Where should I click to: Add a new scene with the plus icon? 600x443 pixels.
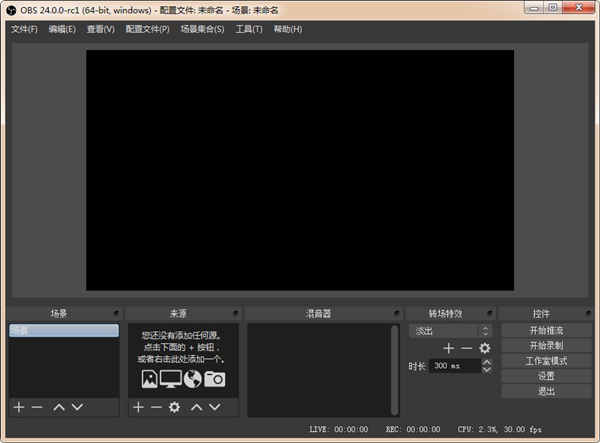[x=18, y=407]
